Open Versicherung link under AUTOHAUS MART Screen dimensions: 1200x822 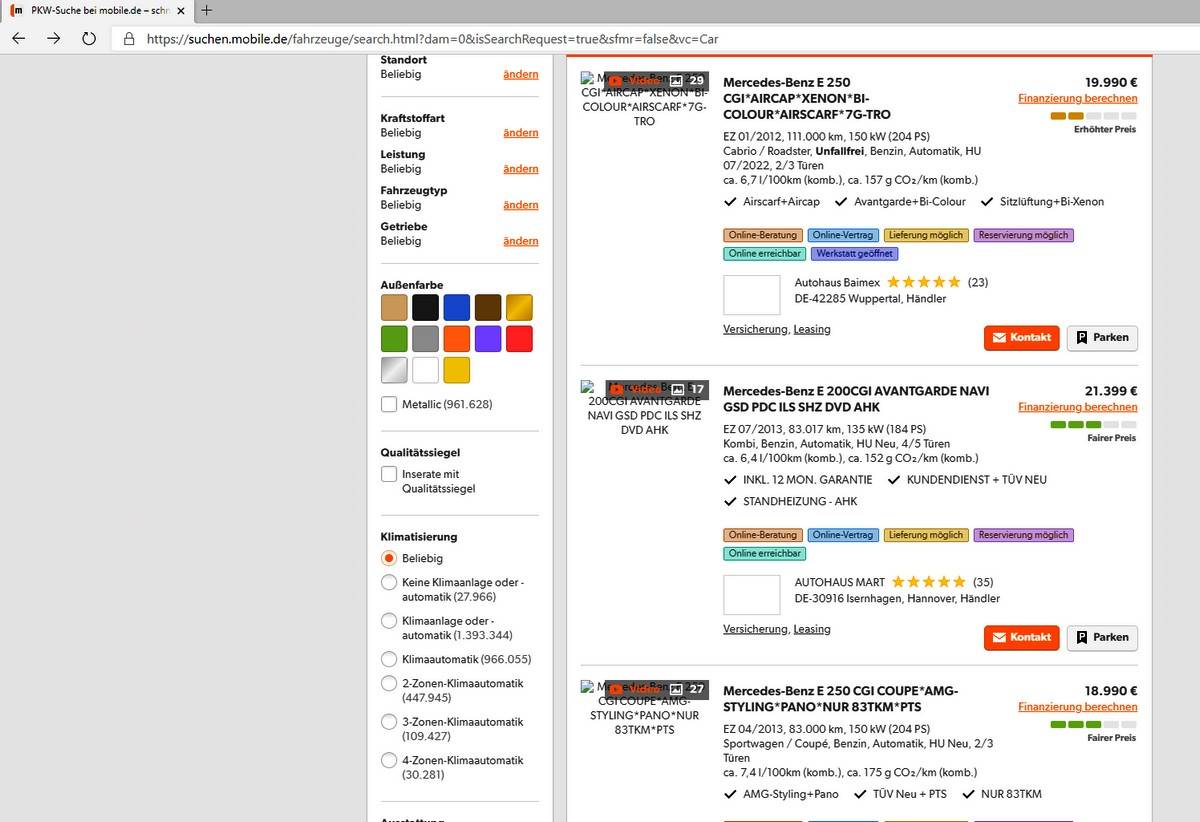pos(756,629)
